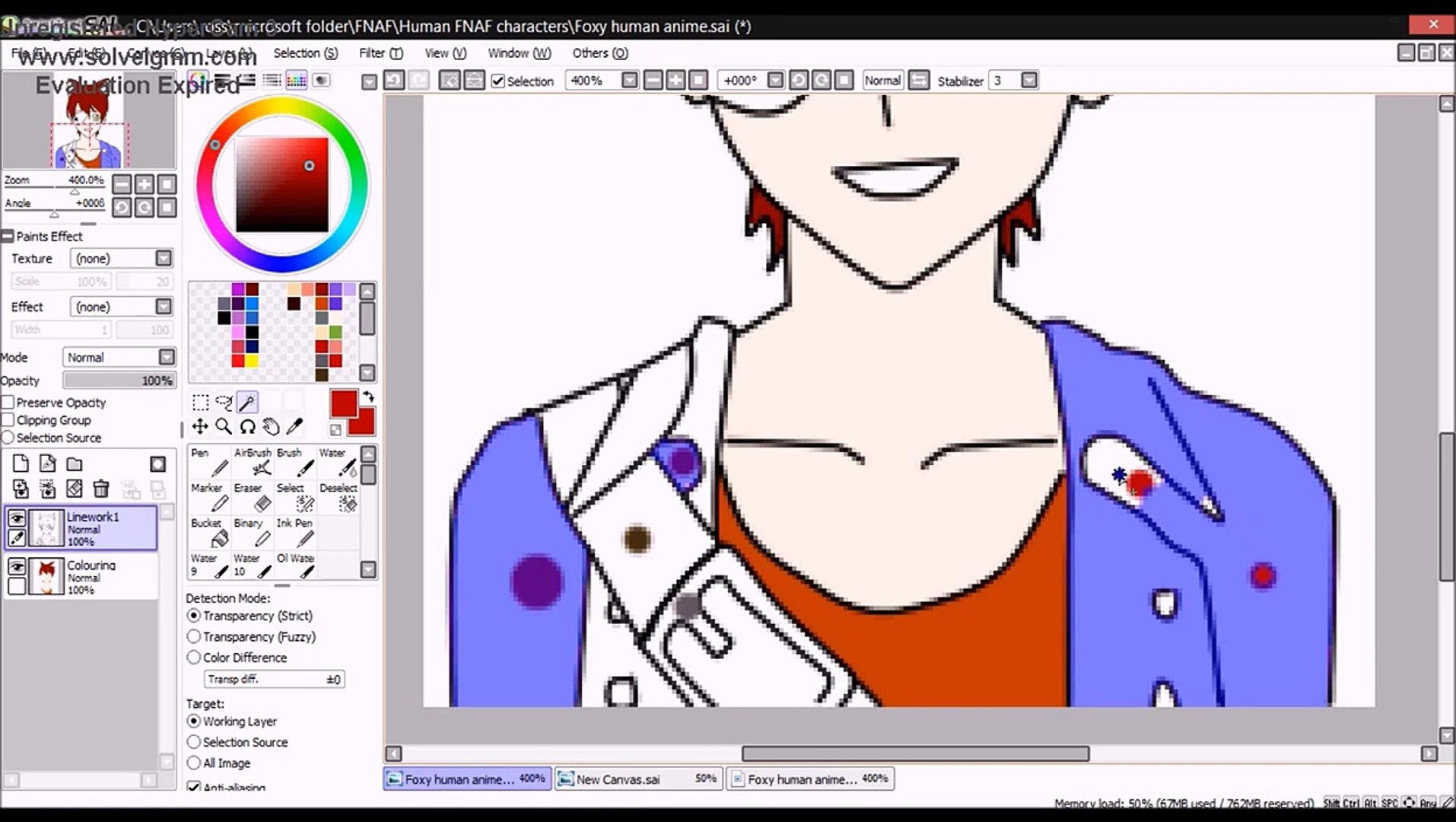
Task: Create a new normal layer
Action: (x=21, y=464)
